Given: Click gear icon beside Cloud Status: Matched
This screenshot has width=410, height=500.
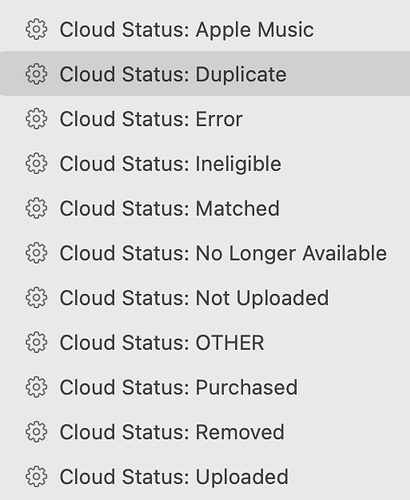Looking at the screenshot, I should pos(36,208).
